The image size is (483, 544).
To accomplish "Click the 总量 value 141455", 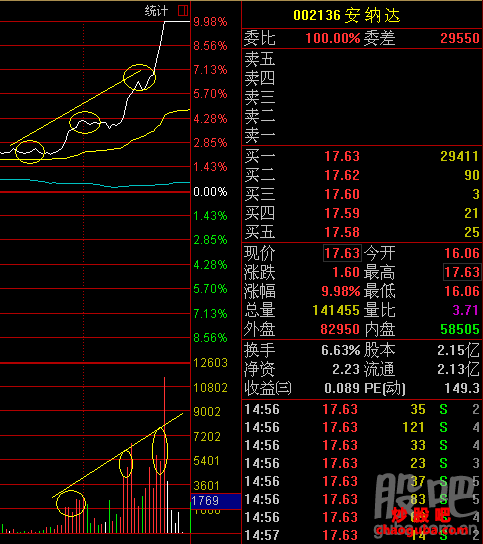I will coord(336,310).
